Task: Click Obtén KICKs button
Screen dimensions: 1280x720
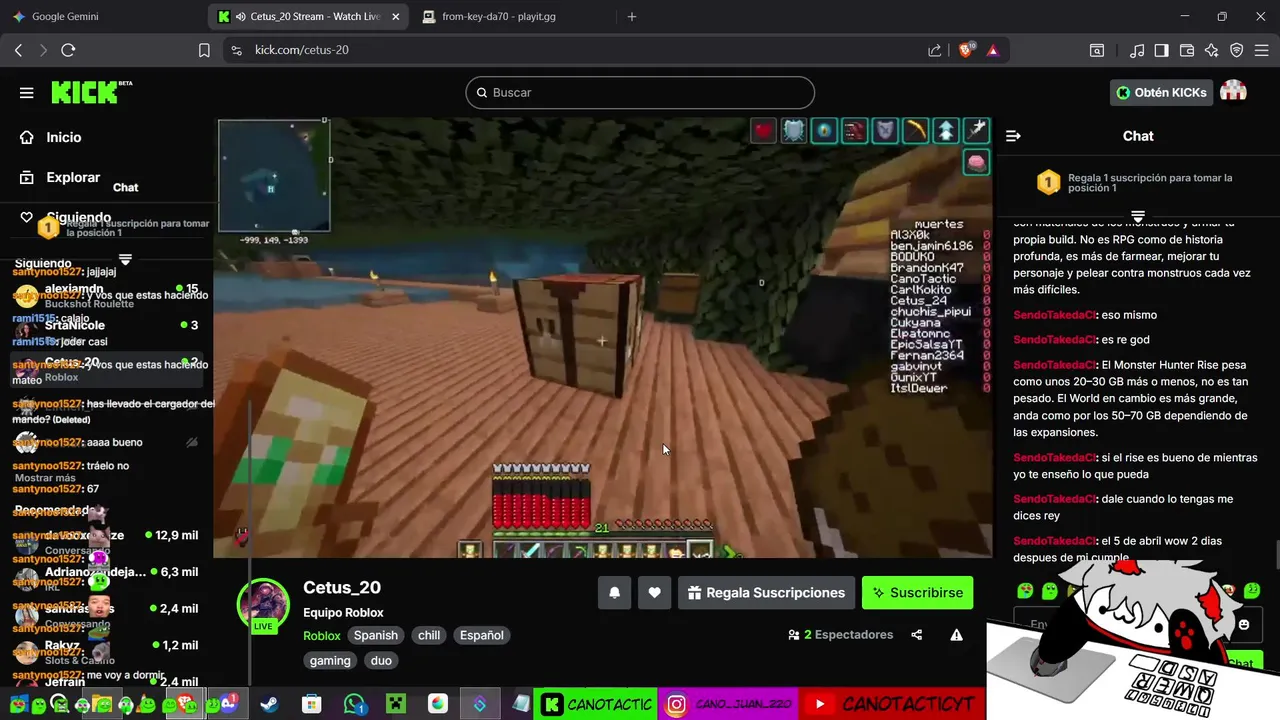Action: (x=1161, y=92)
